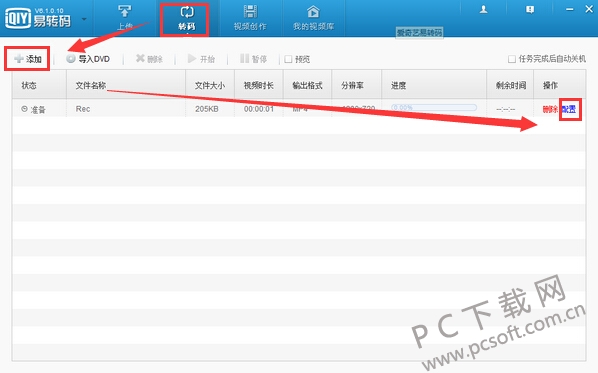Image resolution: width=598 pixels, height=373 pixels.
Task: Click 导入DVD import button
Action: [x=88, y=59]
